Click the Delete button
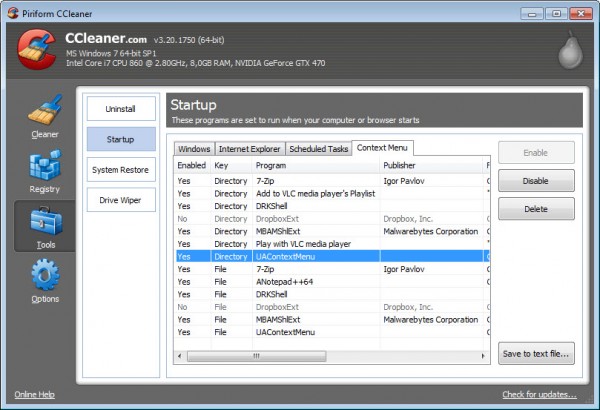 pyautogui.click(x=536, y=209)
